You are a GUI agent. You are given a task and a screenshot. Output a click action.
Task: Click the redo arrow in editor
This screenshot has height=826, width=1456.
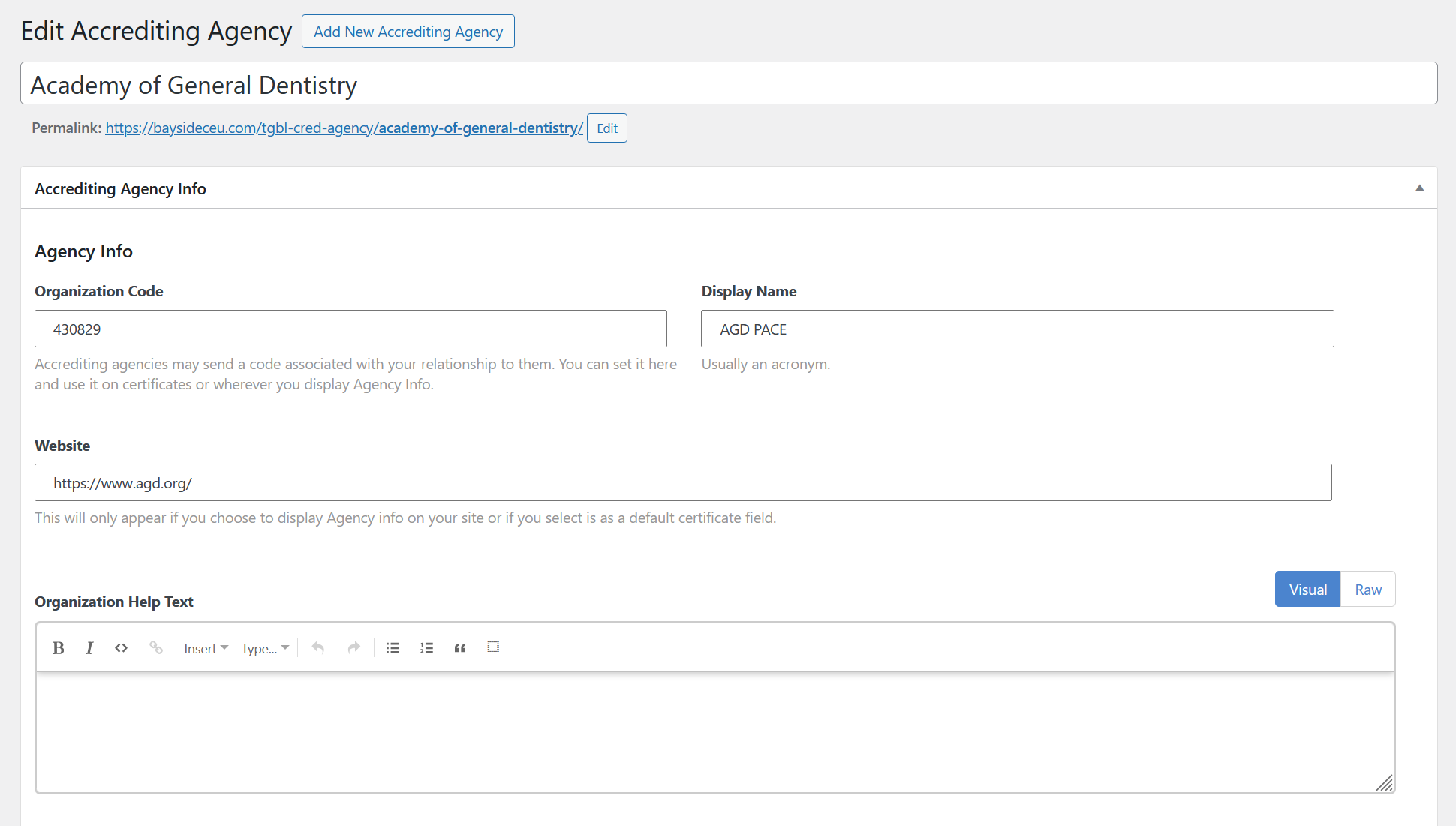(353, 648)
